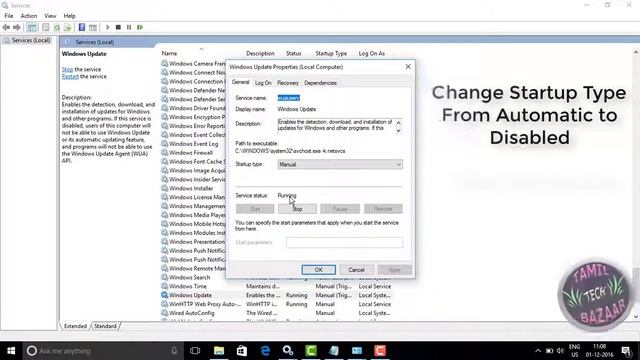
Task: Select the 'WinHTTP Web Proxy Auto-' service row
Action: click(276, 304)
